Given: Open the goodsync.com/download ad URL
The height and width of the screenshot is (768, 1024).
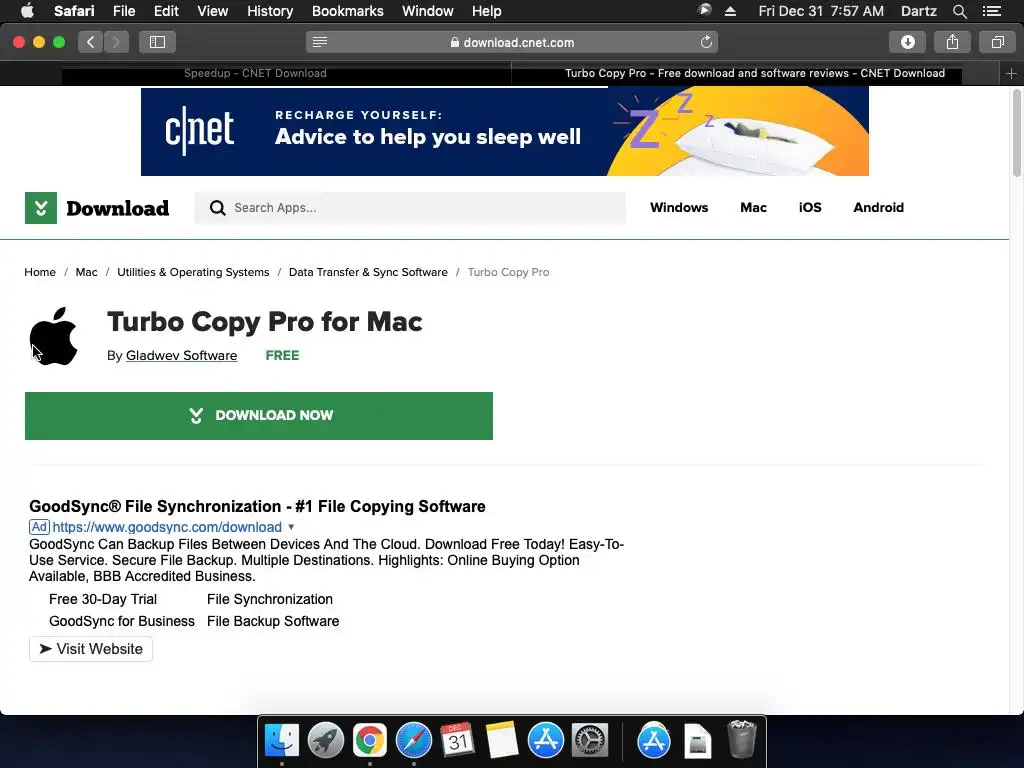Looking at the screenshot, I should pos(167,527).
